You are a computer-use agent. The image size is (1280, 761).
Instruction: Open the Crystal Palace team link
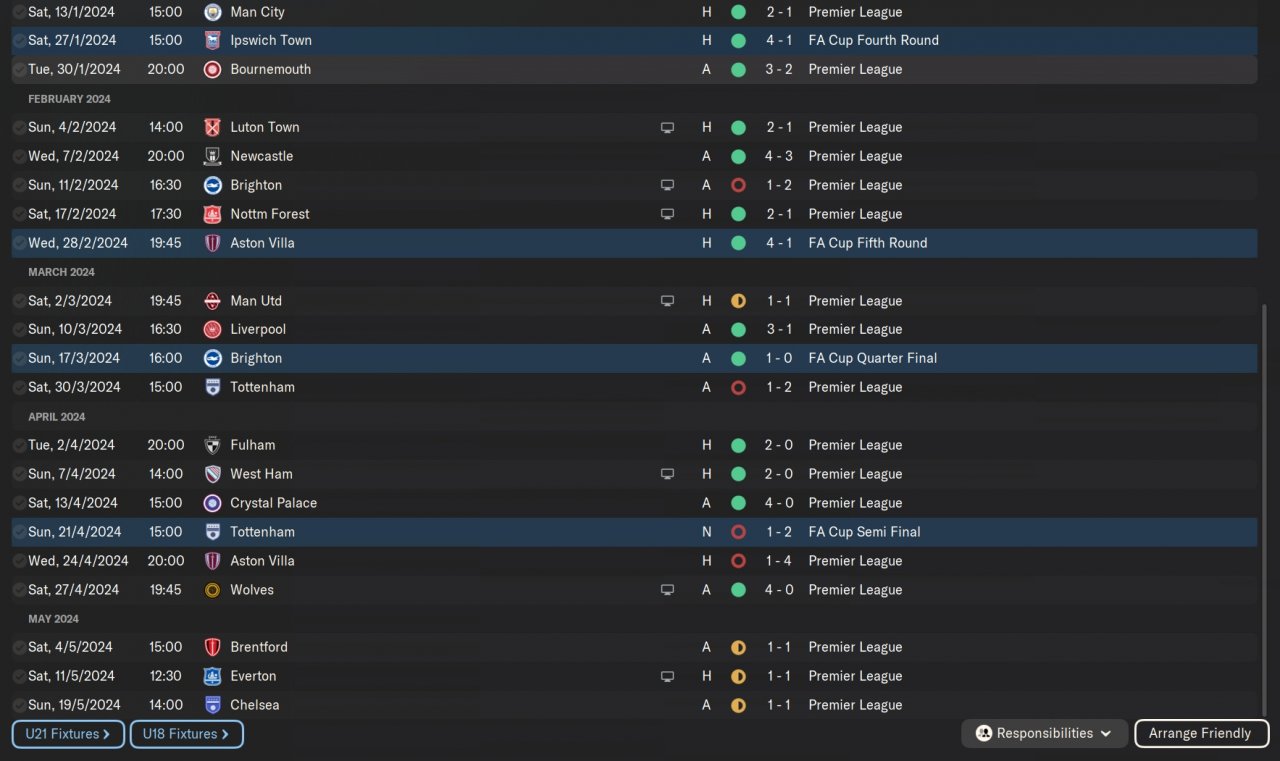pyautogui.click(x=273, y=503)
